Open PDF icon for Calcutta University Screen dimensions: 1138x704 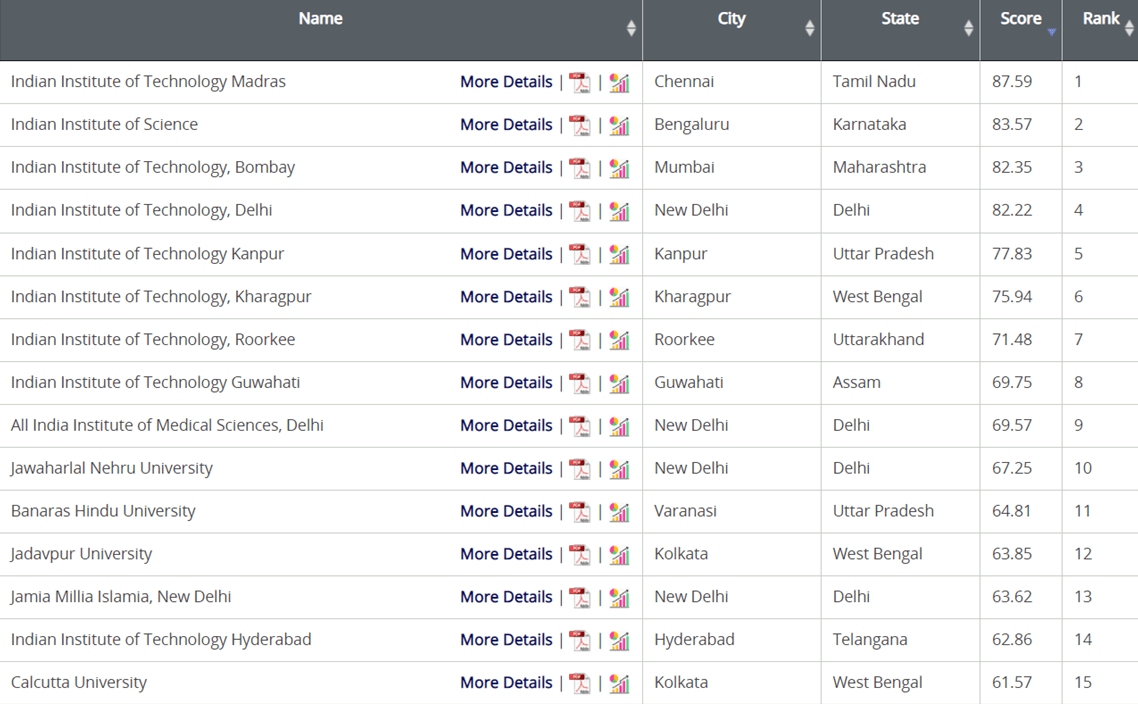click(580, 684)
